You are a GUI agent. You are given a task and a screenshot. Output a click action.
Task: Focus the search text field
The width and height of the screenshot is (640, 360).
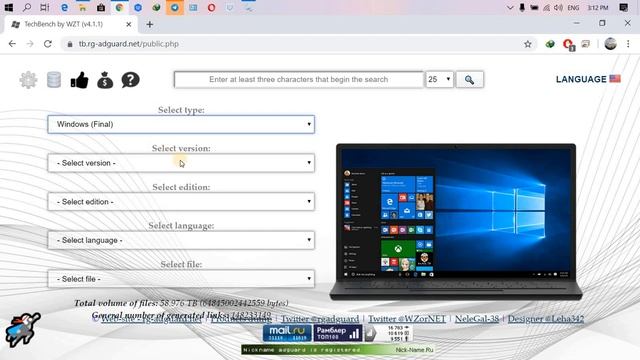coord(299,80)
